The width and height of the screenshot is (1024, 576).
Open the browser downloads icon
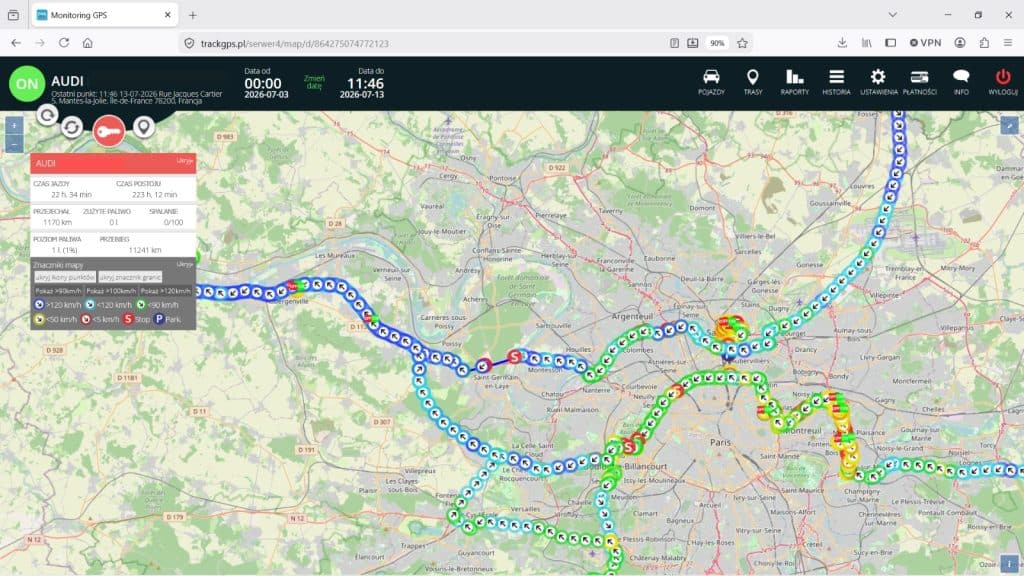842,43
